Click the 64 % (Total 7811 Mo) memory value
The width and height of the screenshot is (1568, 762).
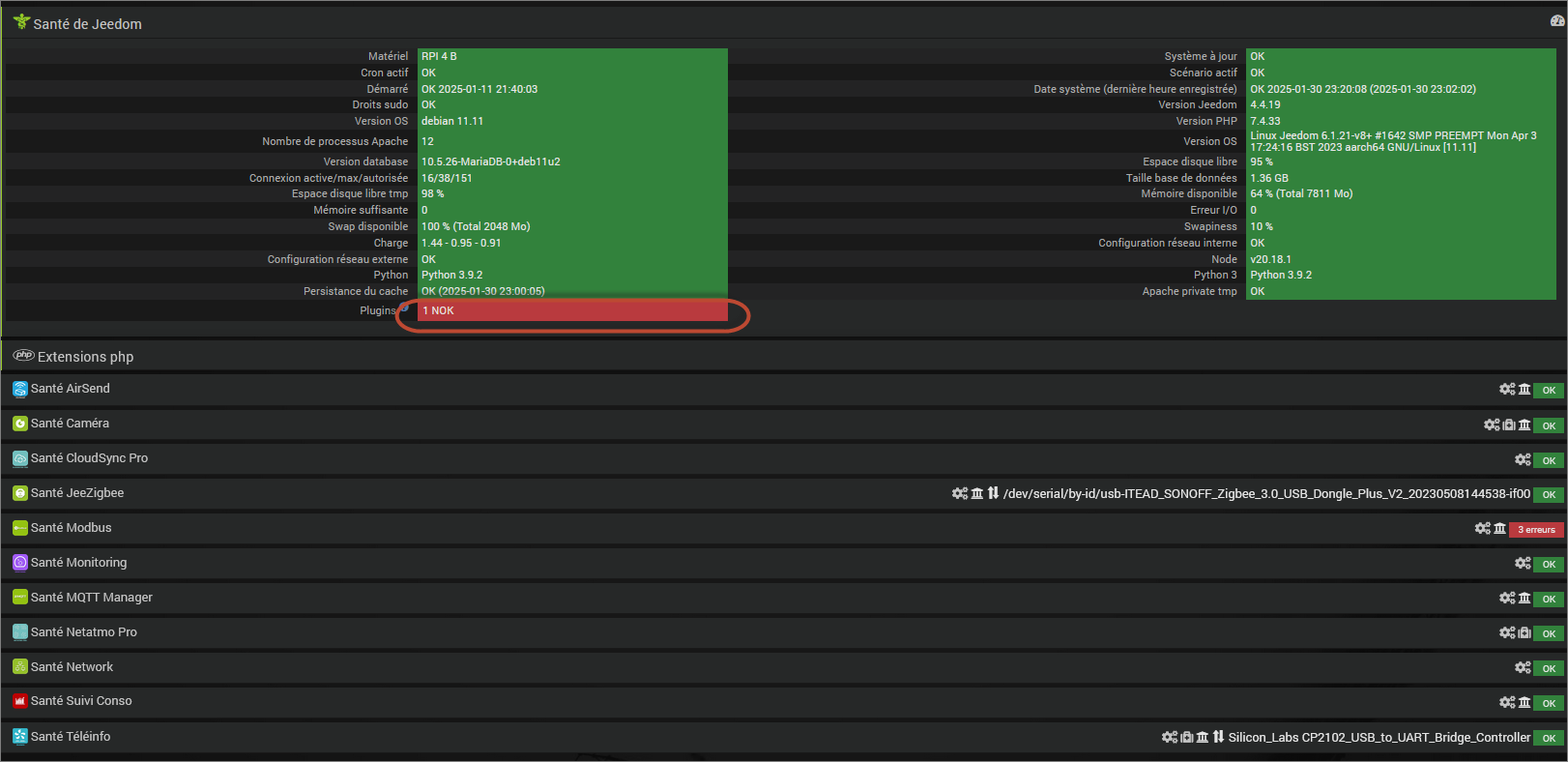[x=1301, y=193]
